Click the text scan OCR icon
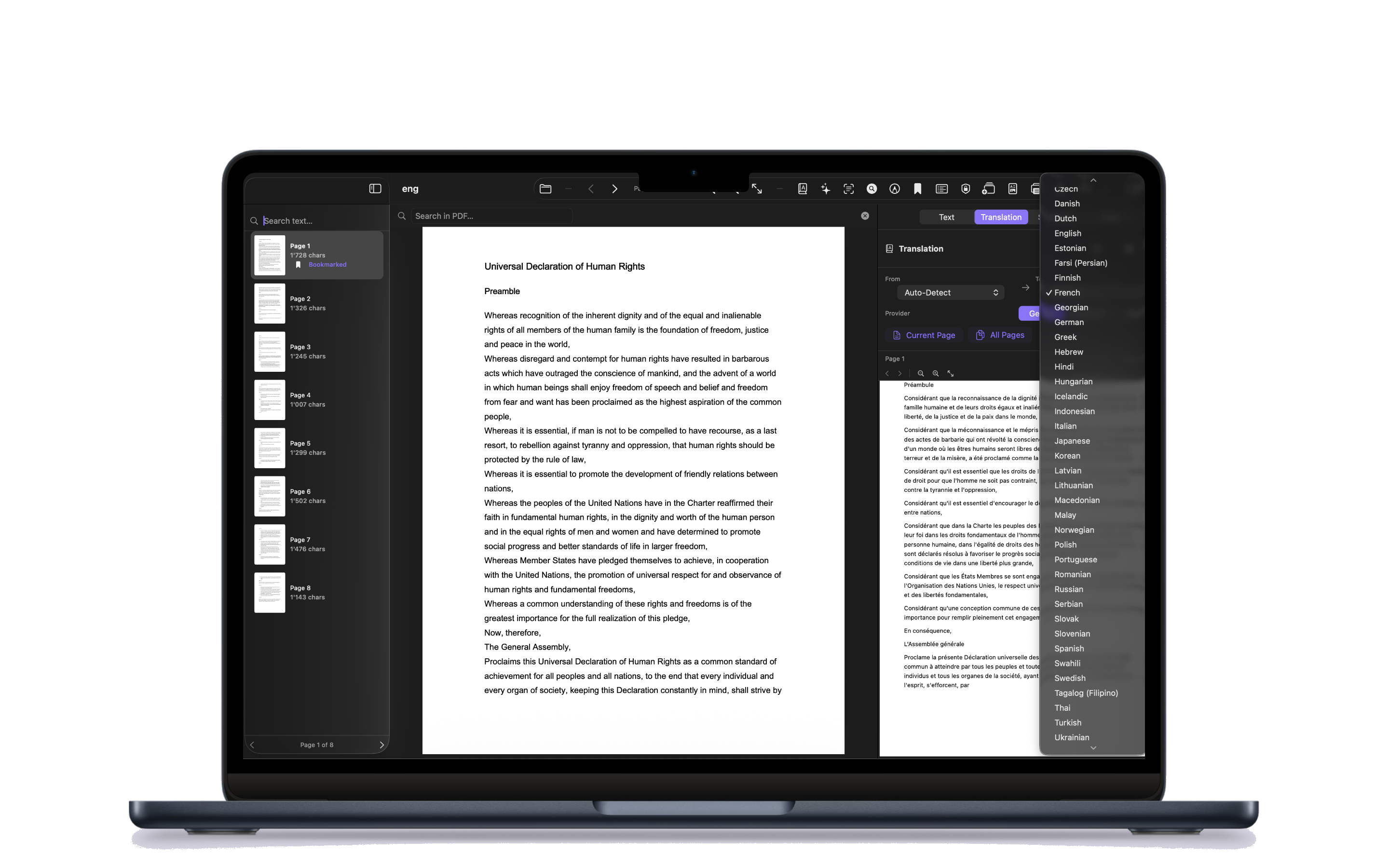1389x868 pixels. [x=848, y=188]
